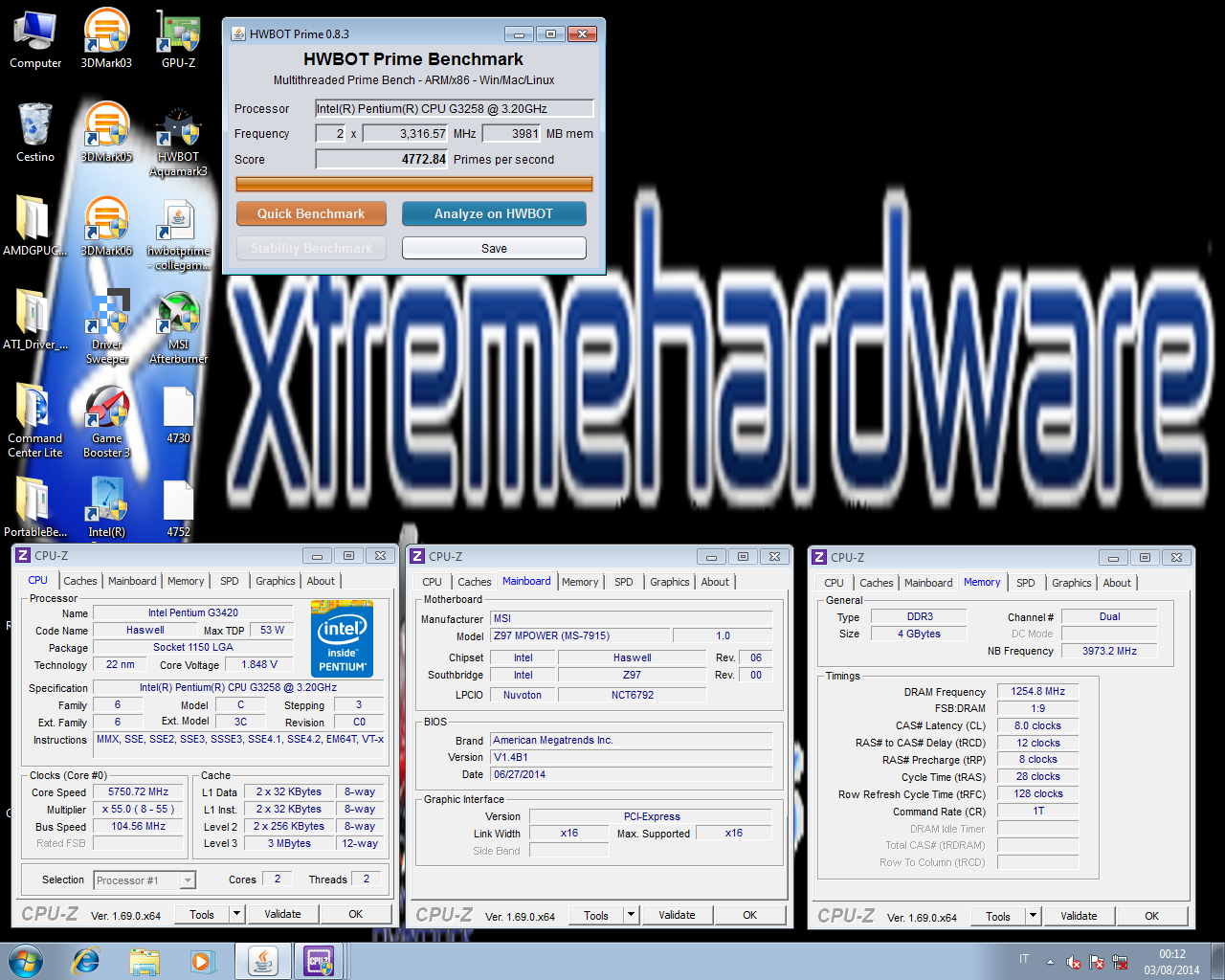
Task: Click the IT language indicator in taskbar
Action: coord(1024,959)
